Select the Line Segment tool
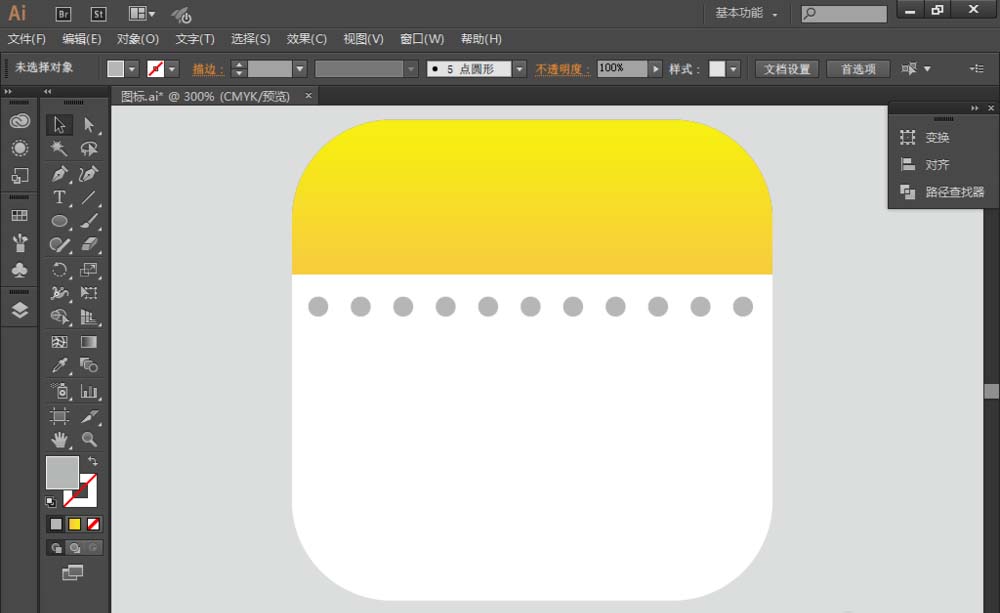This screenshot has width=1000, height=613. (89, 197)
